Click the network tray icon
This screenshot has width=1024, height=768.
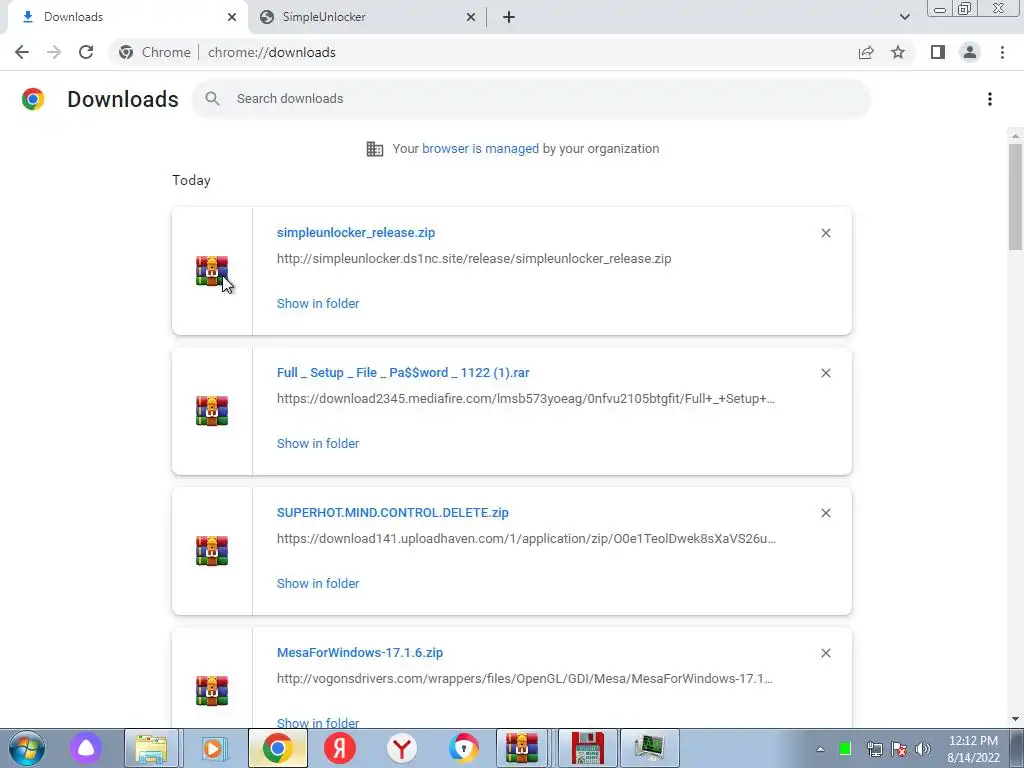tap(874, 749)
